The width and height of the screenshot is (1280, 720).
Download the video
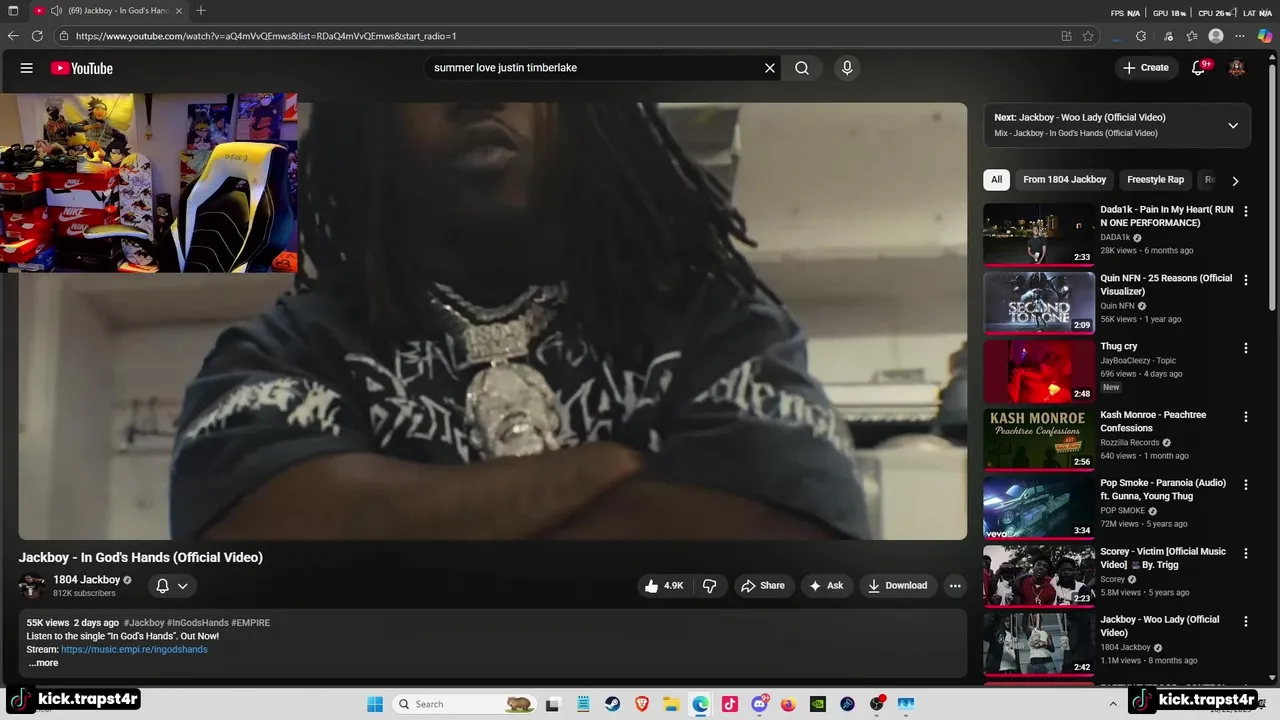pyautogui.click(x=898, y=586)
